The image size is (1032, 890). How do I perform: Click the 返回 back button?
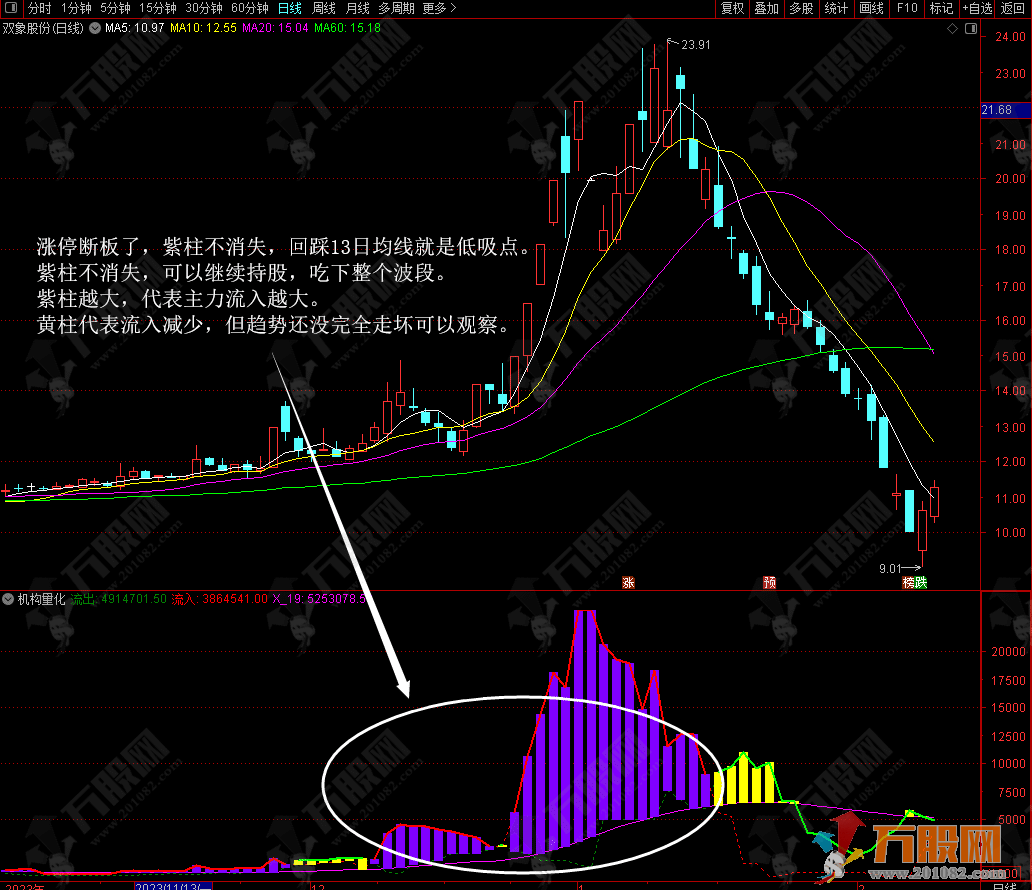point(1012,8)
